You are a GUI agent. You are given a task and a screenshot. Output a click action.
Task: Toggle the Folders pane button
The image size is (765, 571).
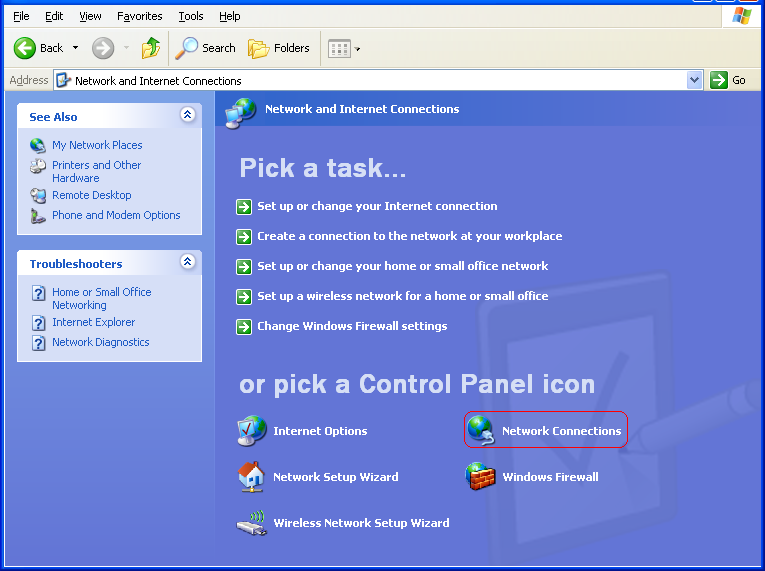click(x=279, y=48)
